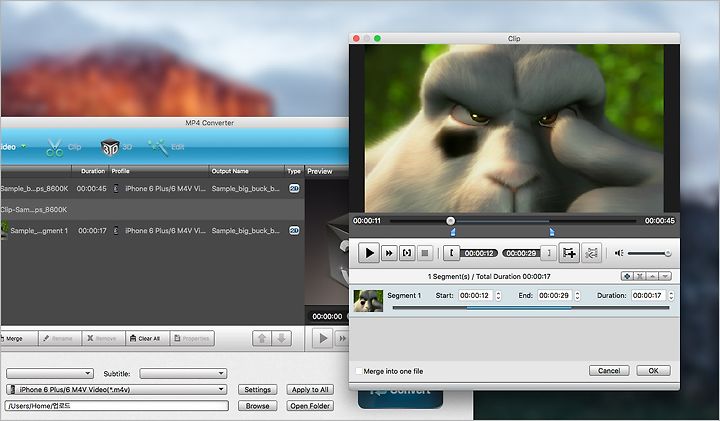Screen dimensions: 720x421
Task: Click the 00:00:12 start time display
Action: (478, 253)
